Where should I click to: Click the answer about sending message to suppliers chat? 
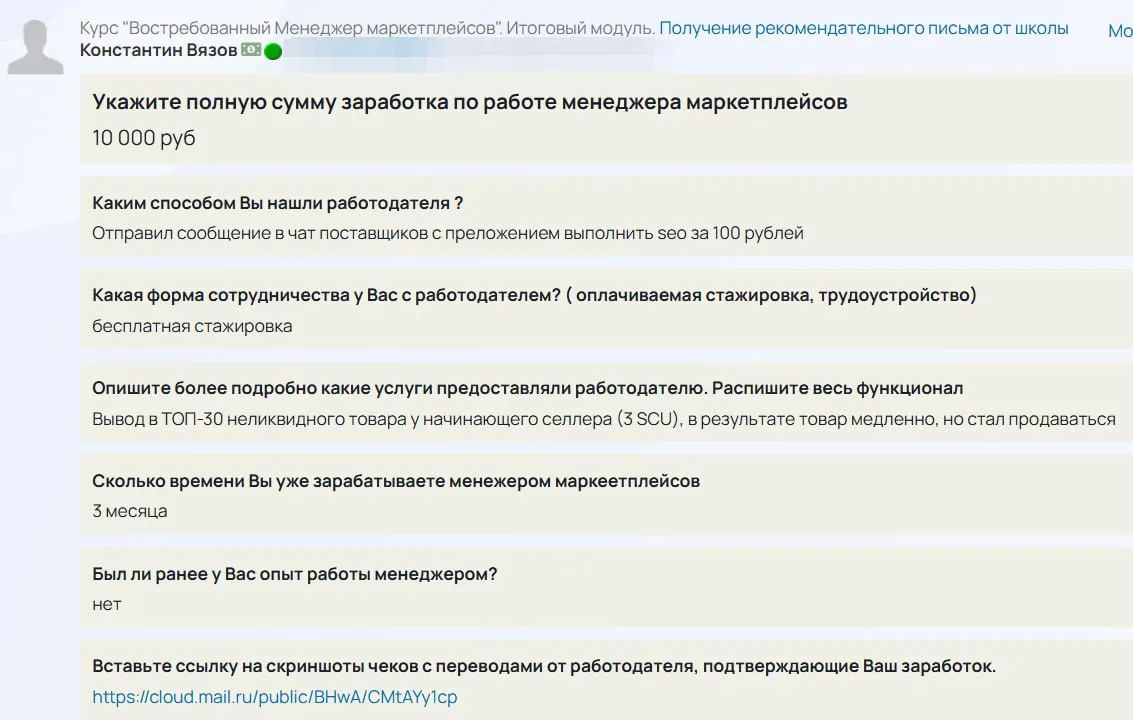(x=448, y=233)
